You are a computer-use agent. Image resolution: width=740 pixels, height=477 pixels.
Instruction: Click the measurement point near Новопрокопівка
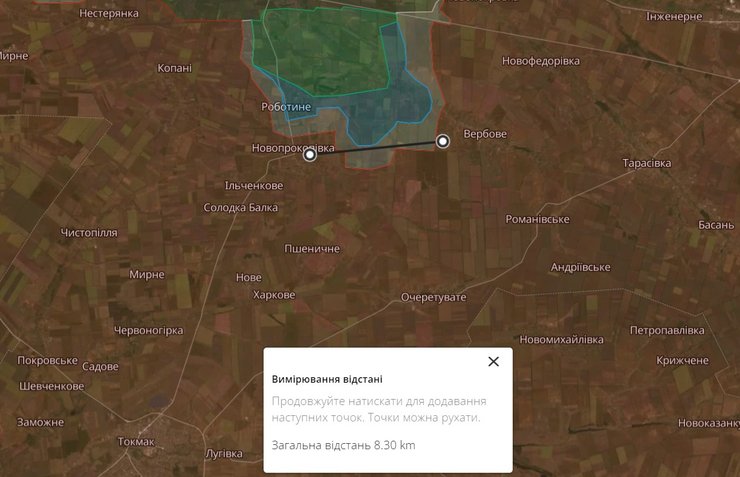310,154
